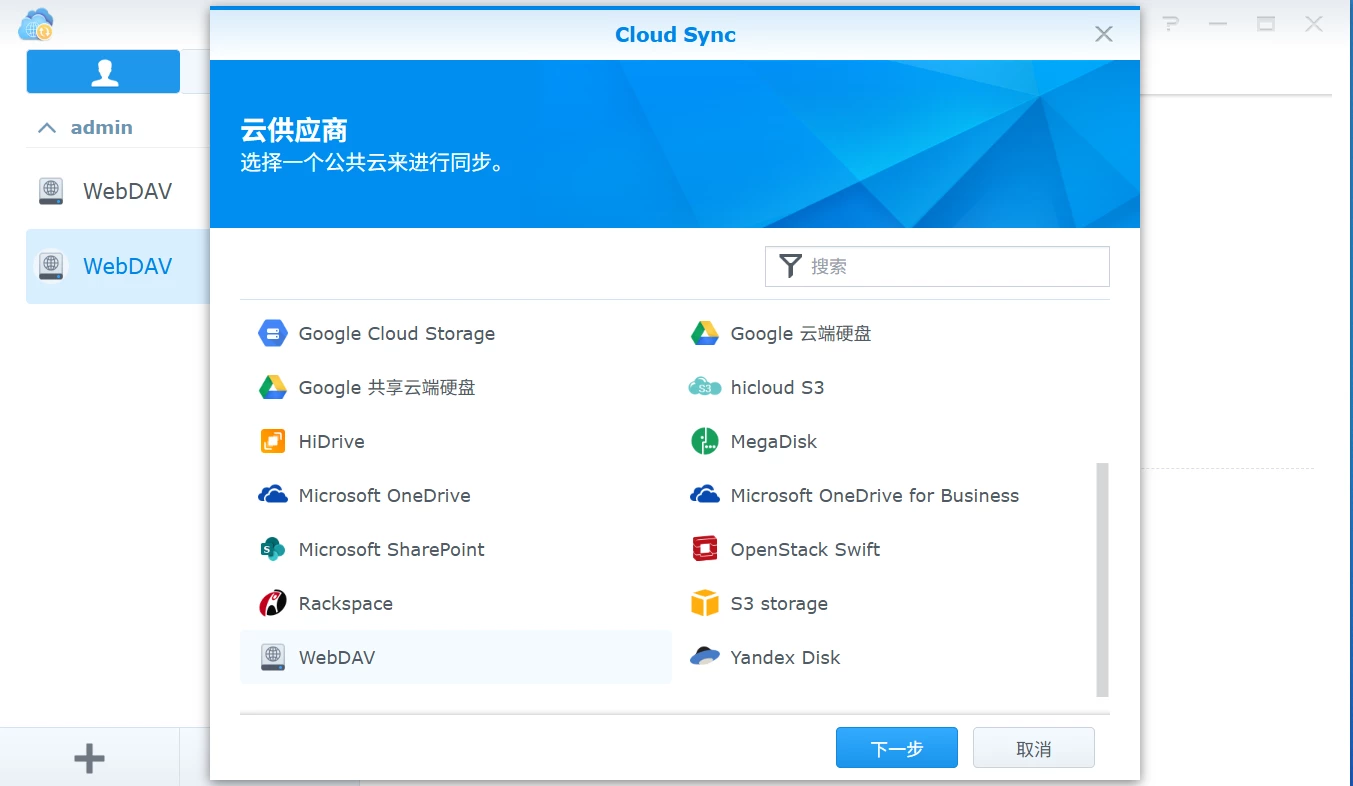Select the highlighted WebDAV connection in sidebar
Screen dimensions: 1353x786
pos(126,266)
